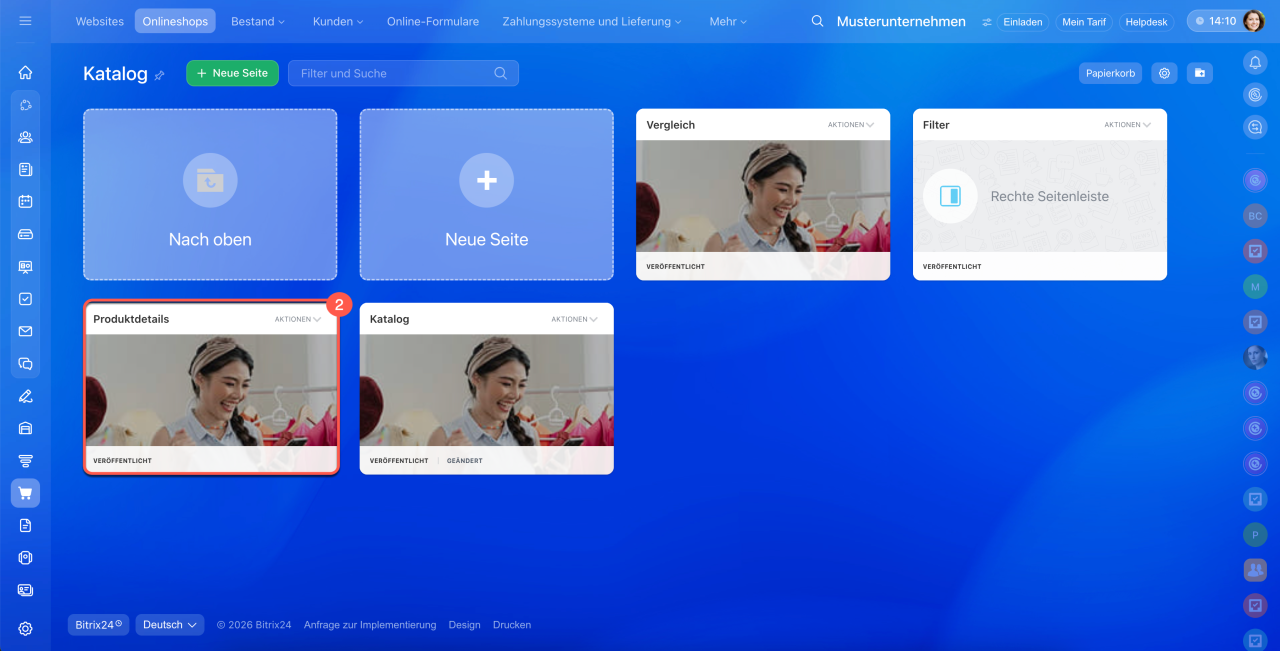This screenshot has height=651, width=1280.
Task: Open Aktionen dropdown on Vergleich card
Action: pos(851,125)
